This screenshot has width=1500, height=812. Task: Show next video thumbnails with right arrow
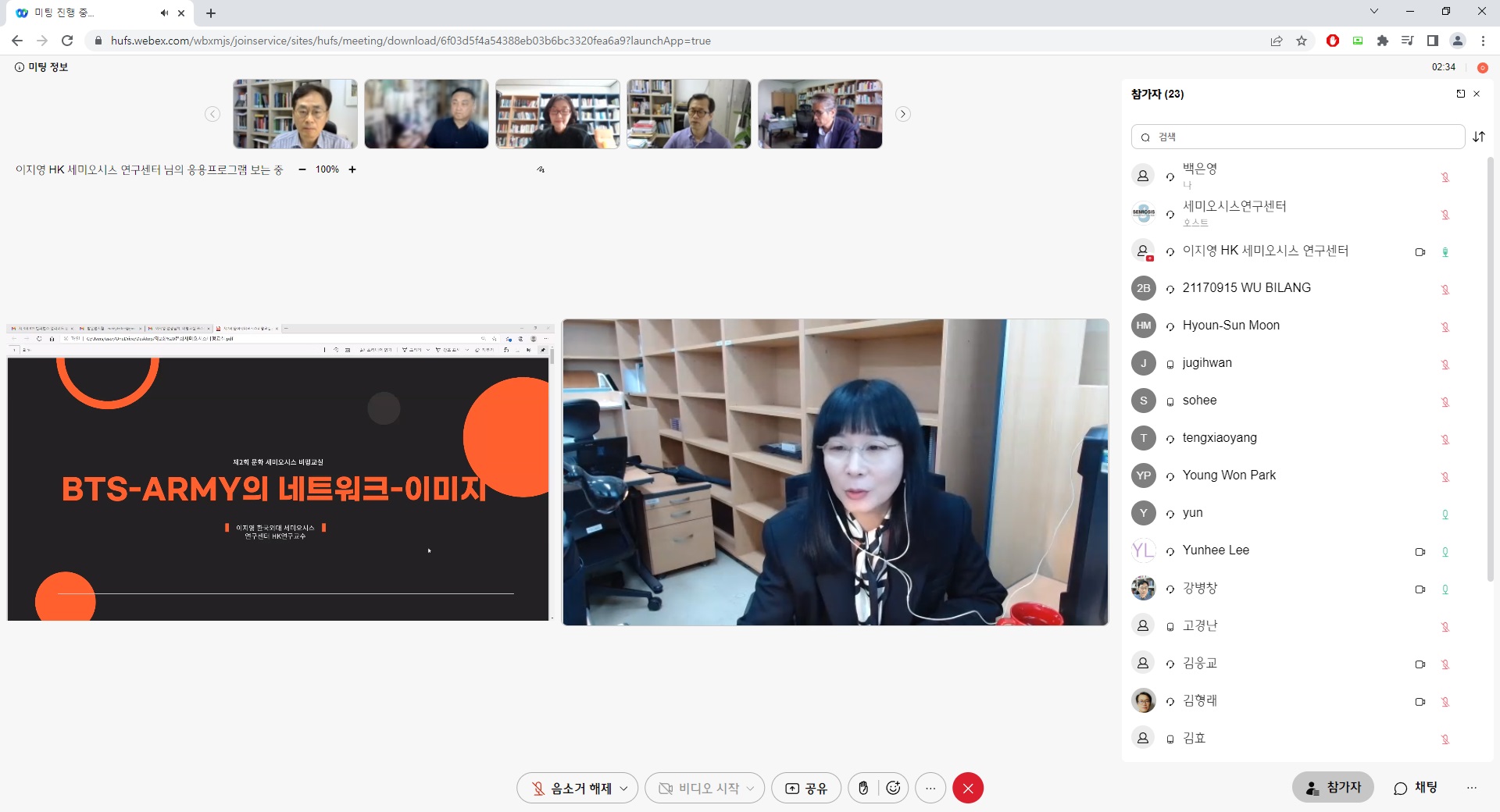tap(903, 114)
